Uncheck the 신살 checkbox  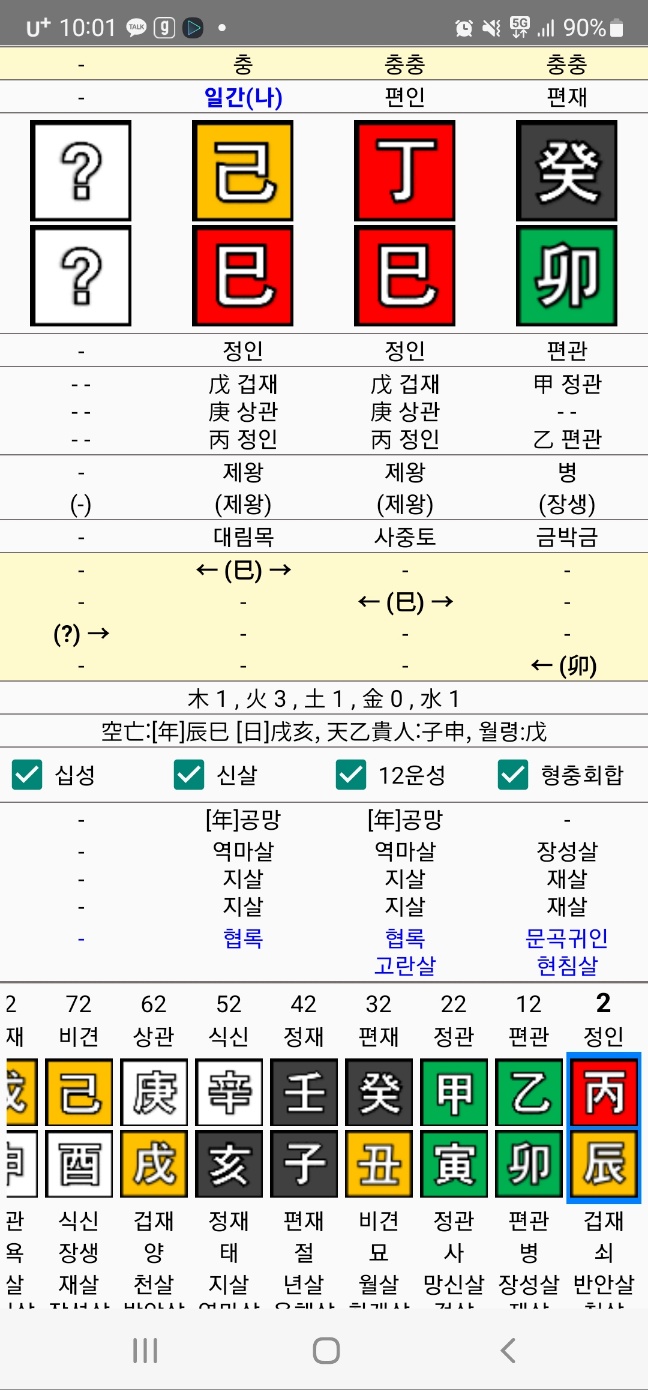point(189,774)
